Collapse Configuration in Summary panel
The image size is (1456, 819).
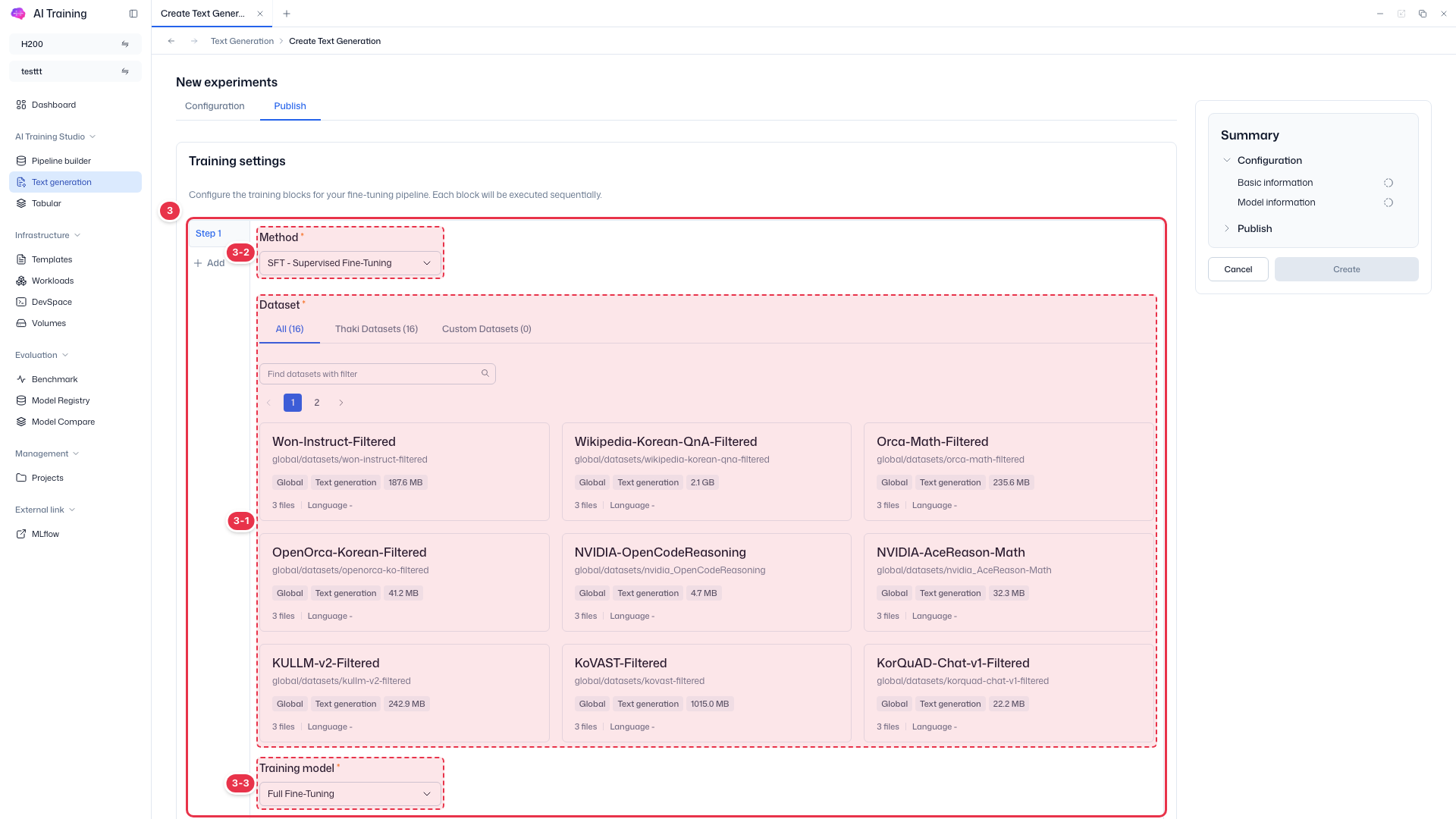(x=1227, y=160)
